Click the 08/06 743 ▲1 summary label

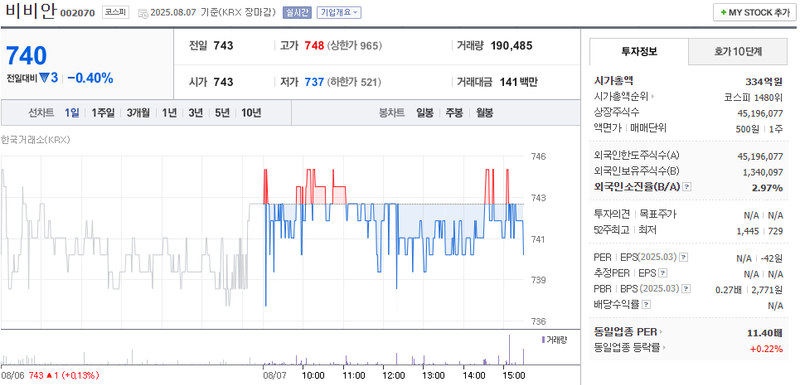point(50,375)
